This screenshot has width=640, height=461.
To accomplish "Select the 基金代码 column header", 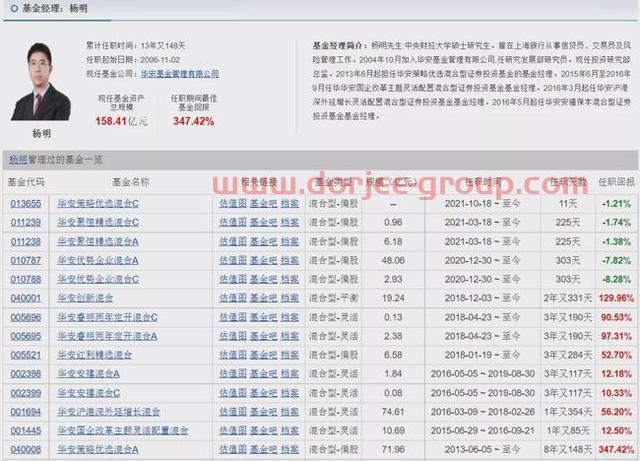I will point(26,182).
